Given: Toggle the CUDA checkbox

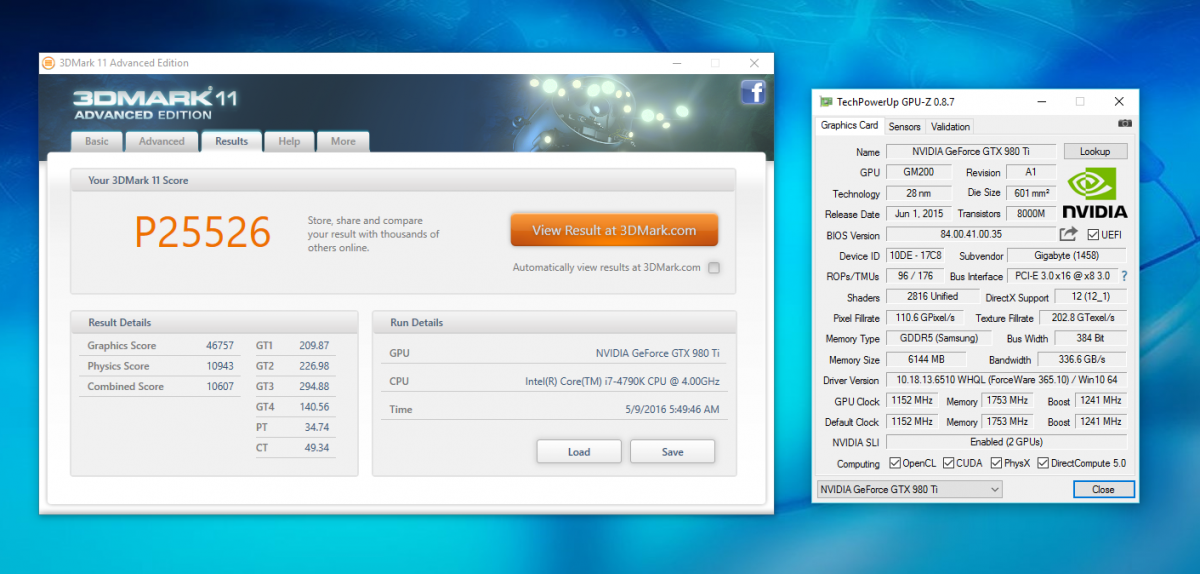Looking at the screenshot, I should (x=948, y=464).
